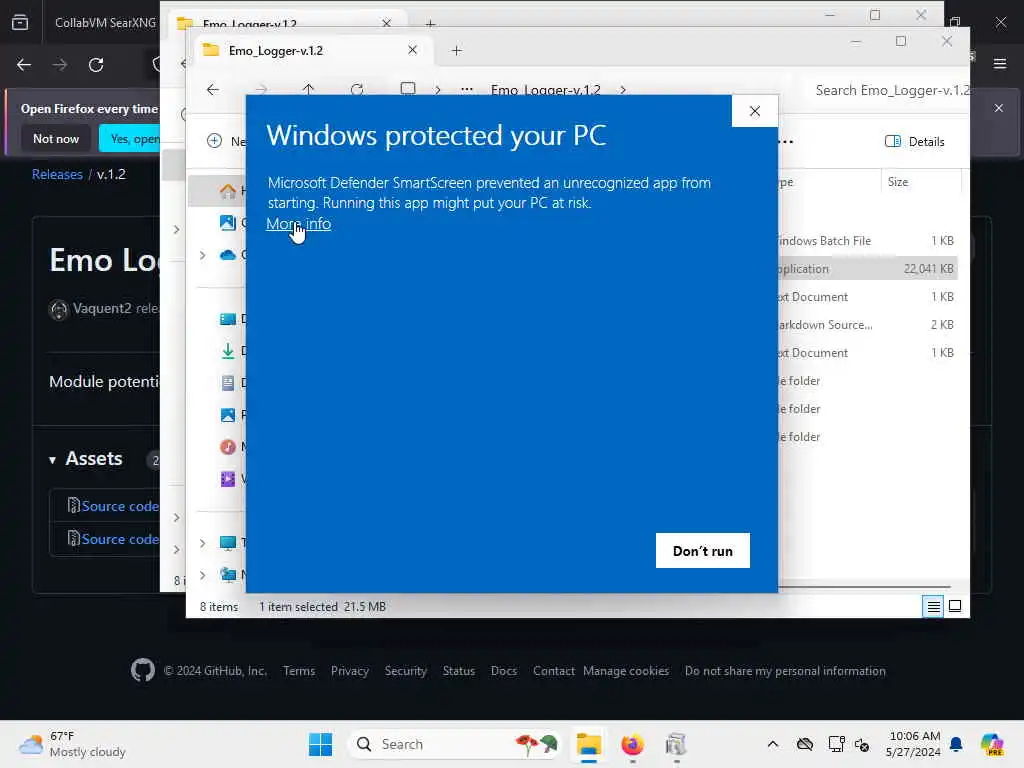1024x768 pixels.
Task: Click New button in Explorer toolbar
Action: coord(226,141)
